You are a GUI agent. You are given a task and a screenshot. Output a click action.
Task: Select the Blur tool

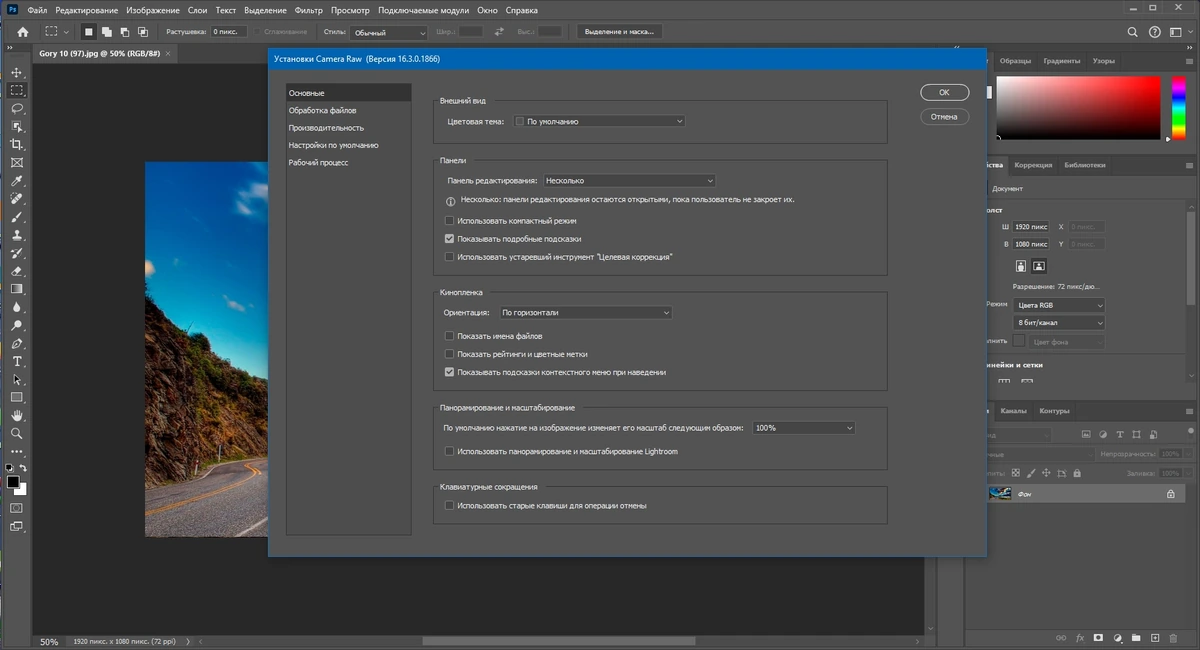click(17, 307)
